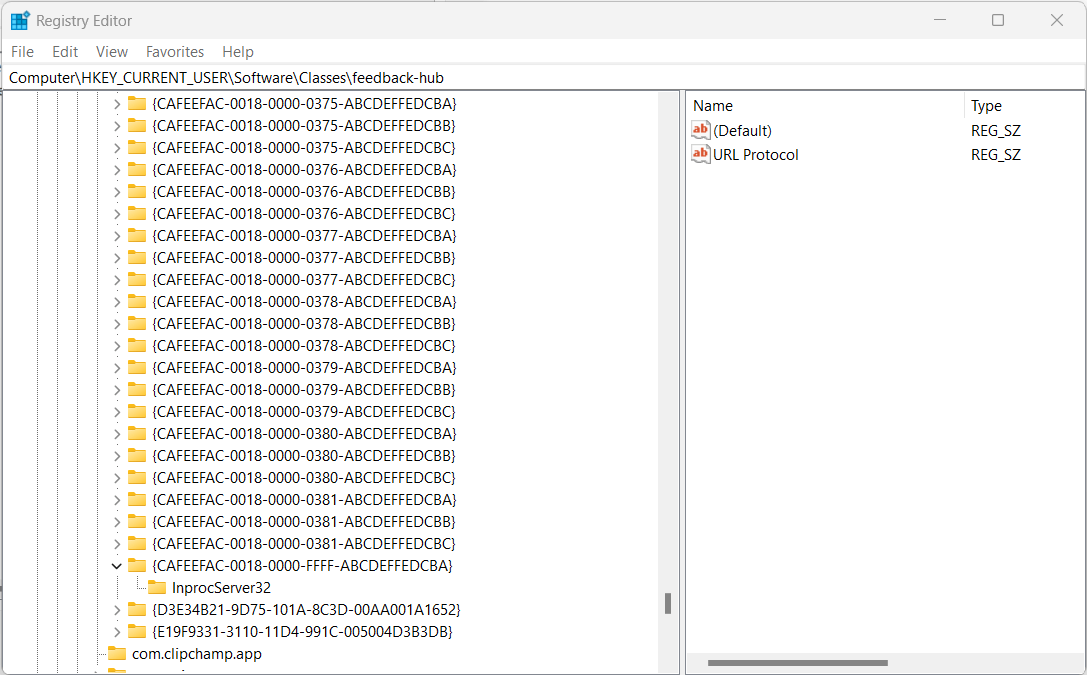Click folder icon of {CAFEEFAC-0018-0000-0379-ABCDEFFEDCBC}
The height and width of the screenshot is (675, 1087).
137,412
